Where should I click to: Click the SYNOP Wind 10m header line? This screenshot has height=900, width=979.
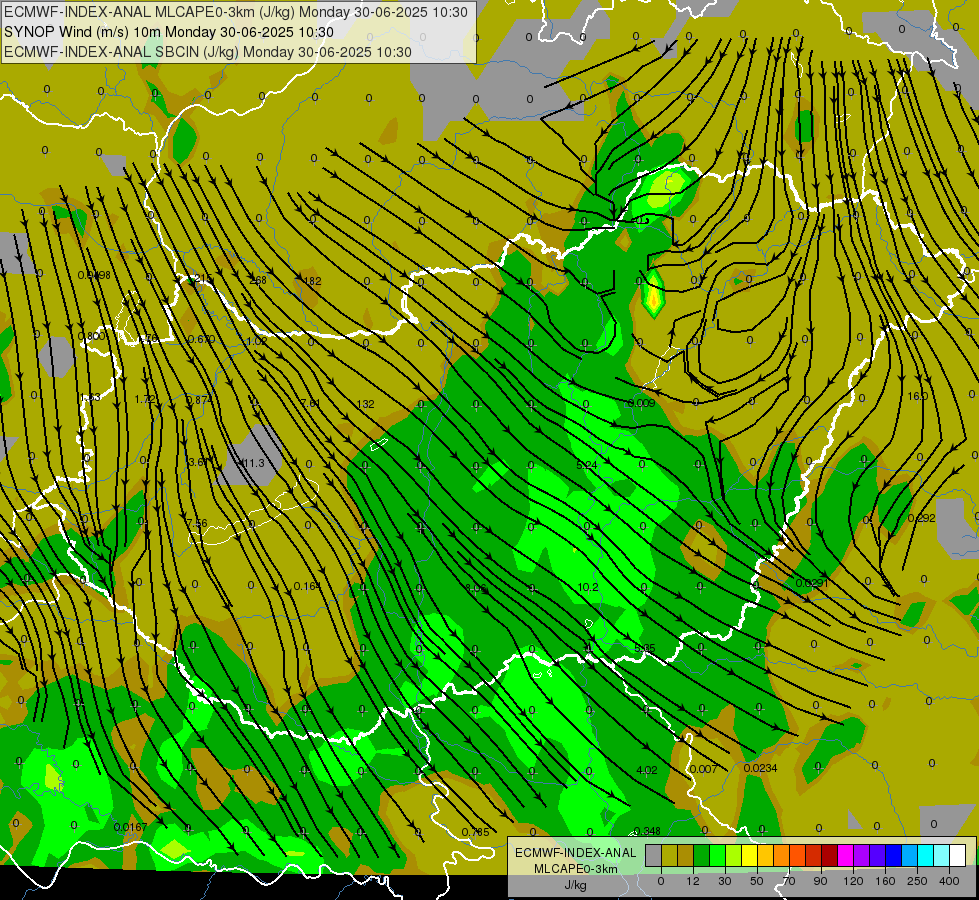pos(169,32)
